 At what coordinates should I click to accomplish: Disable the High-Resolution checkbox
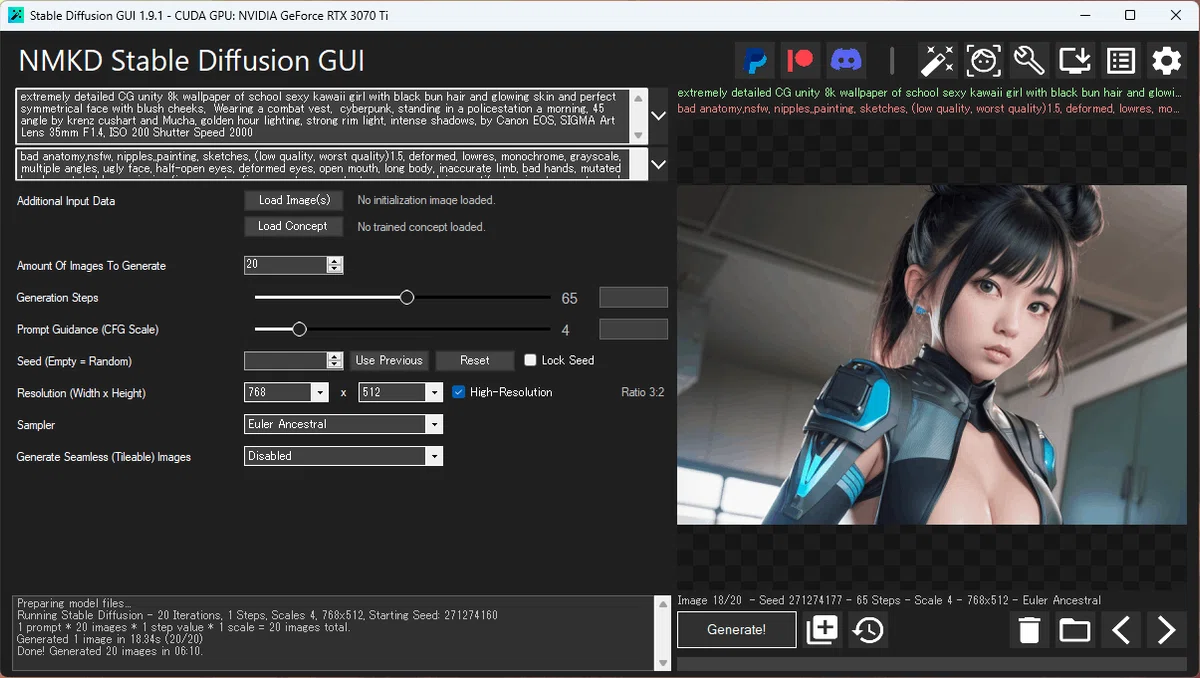click(x=459, y=392)
